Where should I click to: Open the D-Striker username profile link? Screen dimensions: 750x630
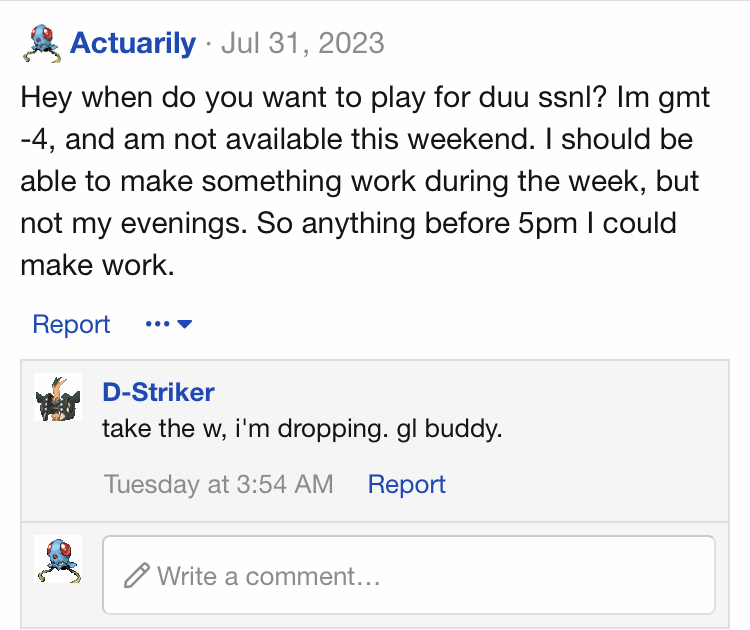(x=158, y=392)
